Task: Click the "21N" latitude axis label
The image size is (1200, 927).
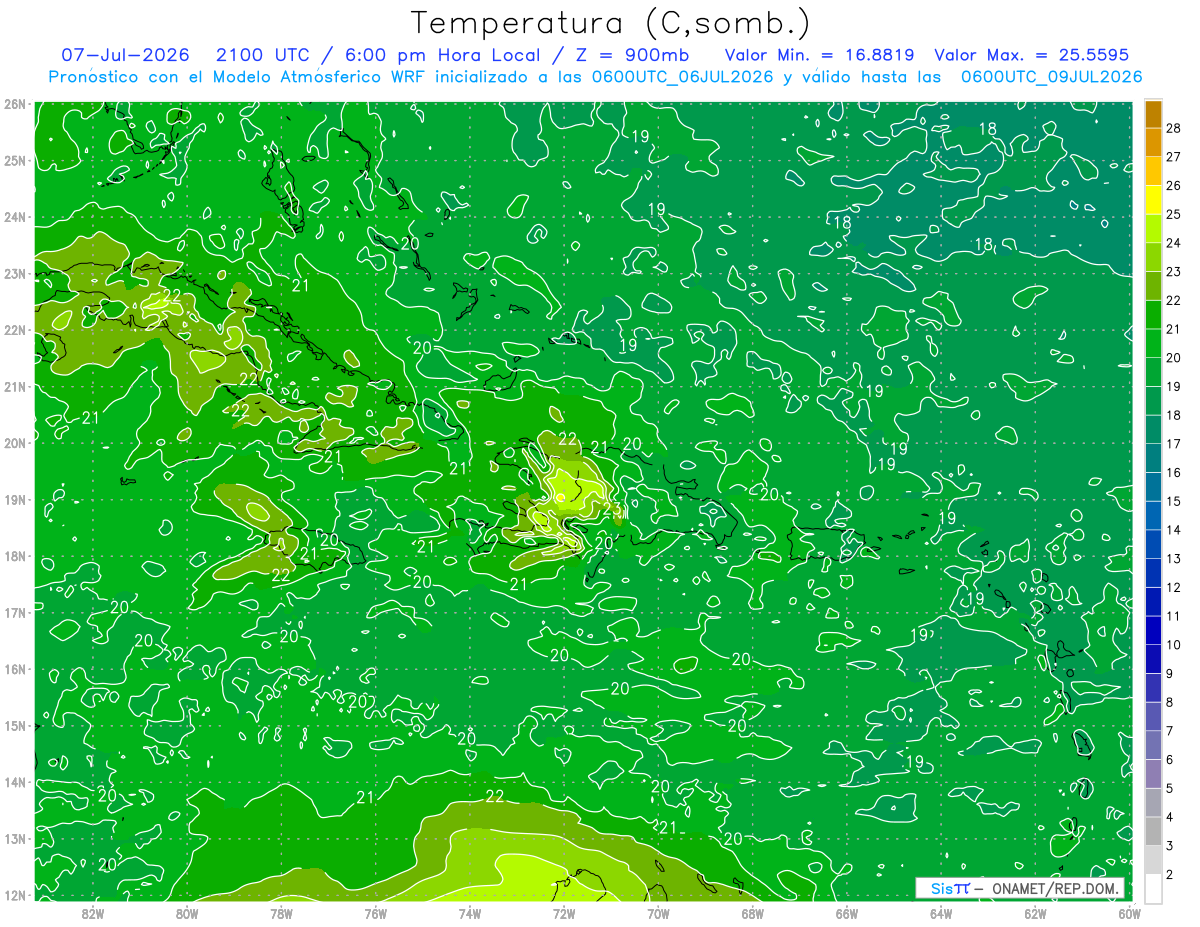Action: pos(15,386)
